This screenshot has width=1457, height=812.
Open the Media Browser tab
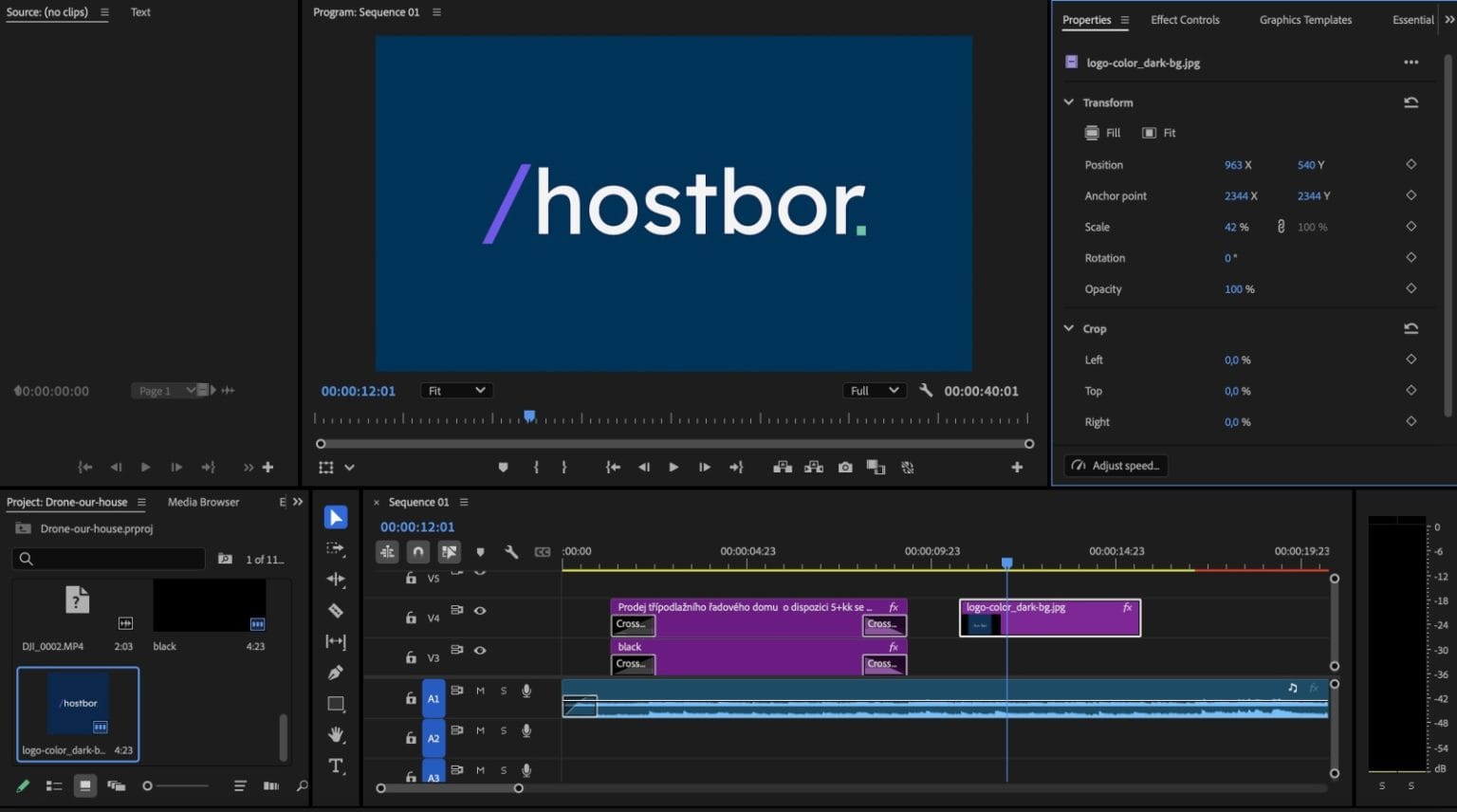[203, 502]
